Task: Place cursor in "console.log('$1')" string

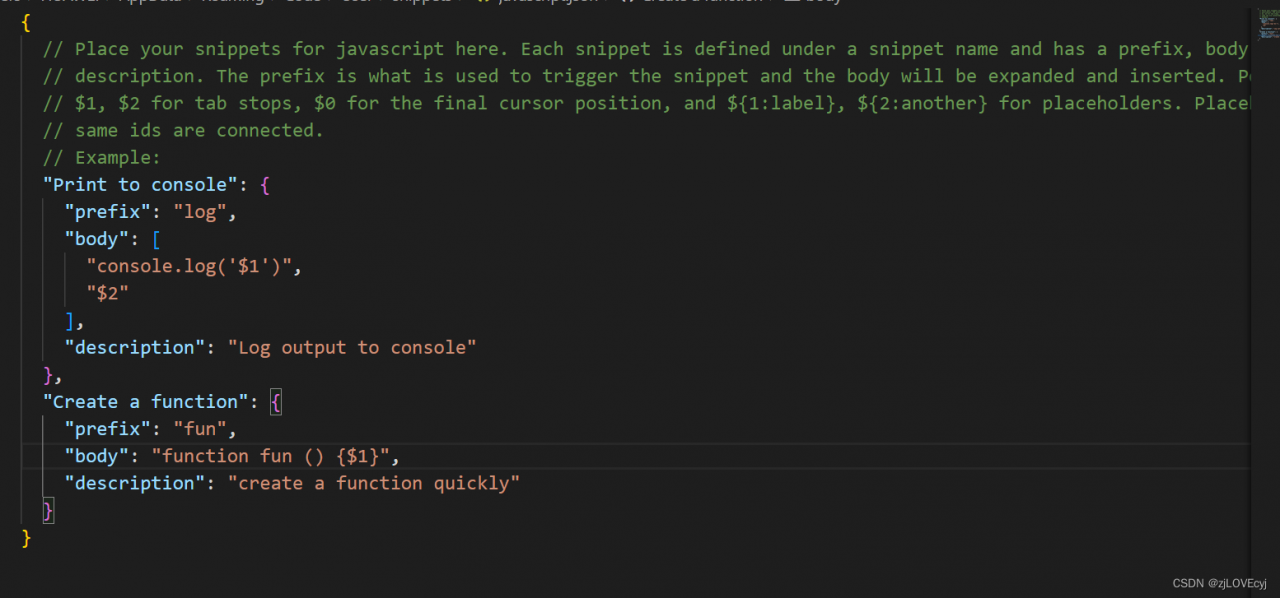Action: pyautogui.click(x=190, y=266)
